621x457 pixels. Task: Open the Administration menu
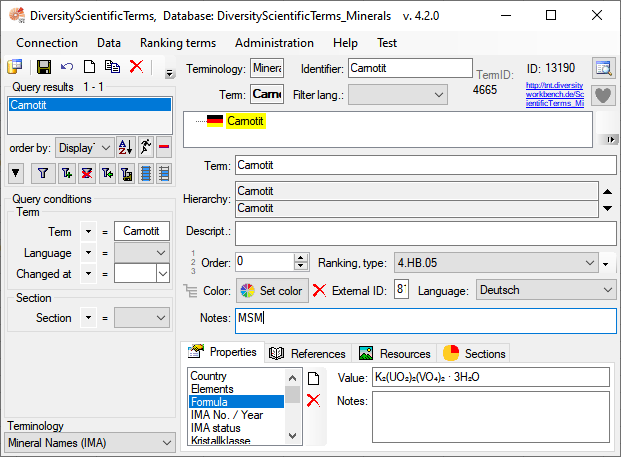pos(274,43)
